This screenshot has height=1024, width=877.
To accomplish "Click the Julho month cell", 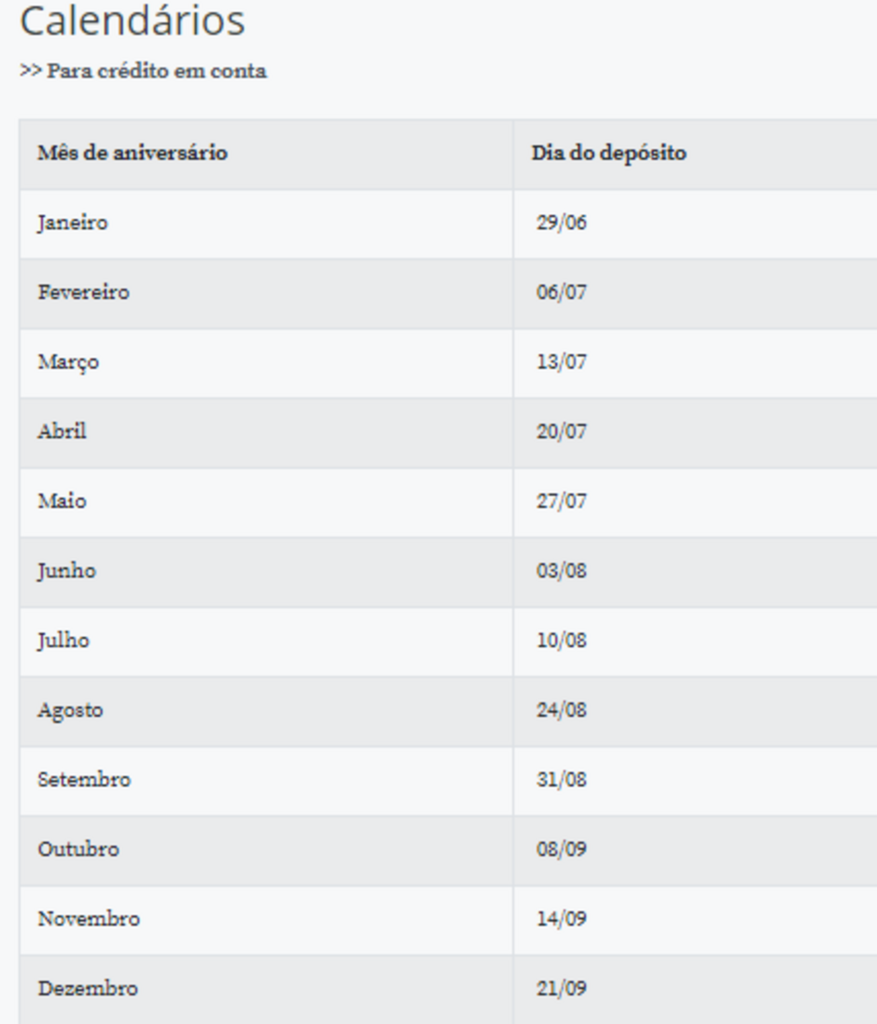I will (x=63, y=640).
